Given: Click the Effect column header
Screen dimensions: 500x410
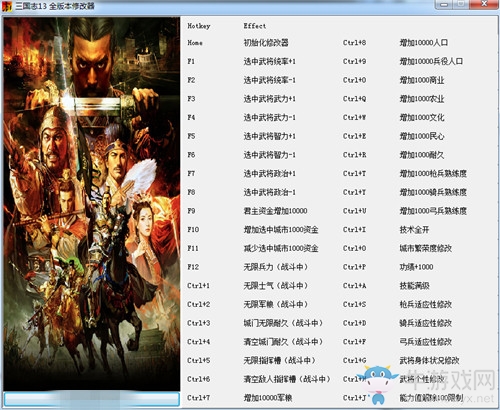Looking at the screenshot, I should 255,26.
